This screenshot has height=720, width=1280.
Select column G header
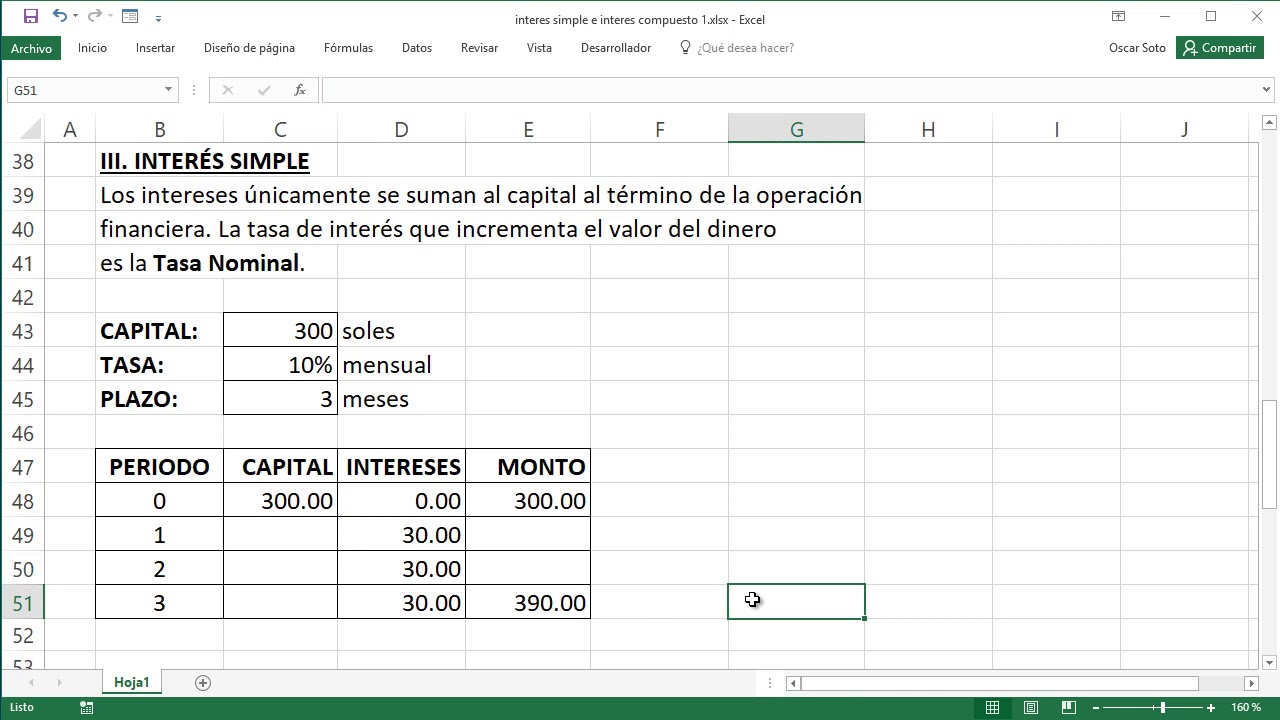pos(796,129)
